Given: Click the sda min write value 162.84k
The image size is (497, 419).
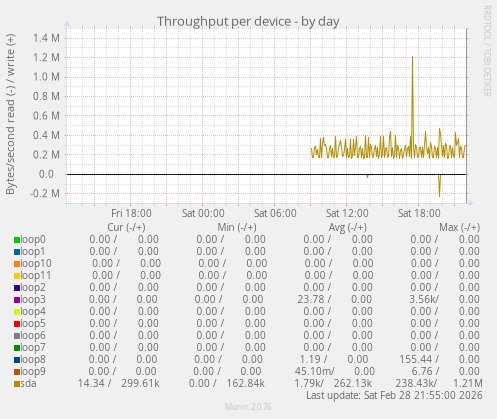Looking at the screenshot, I should click(246, 383).
